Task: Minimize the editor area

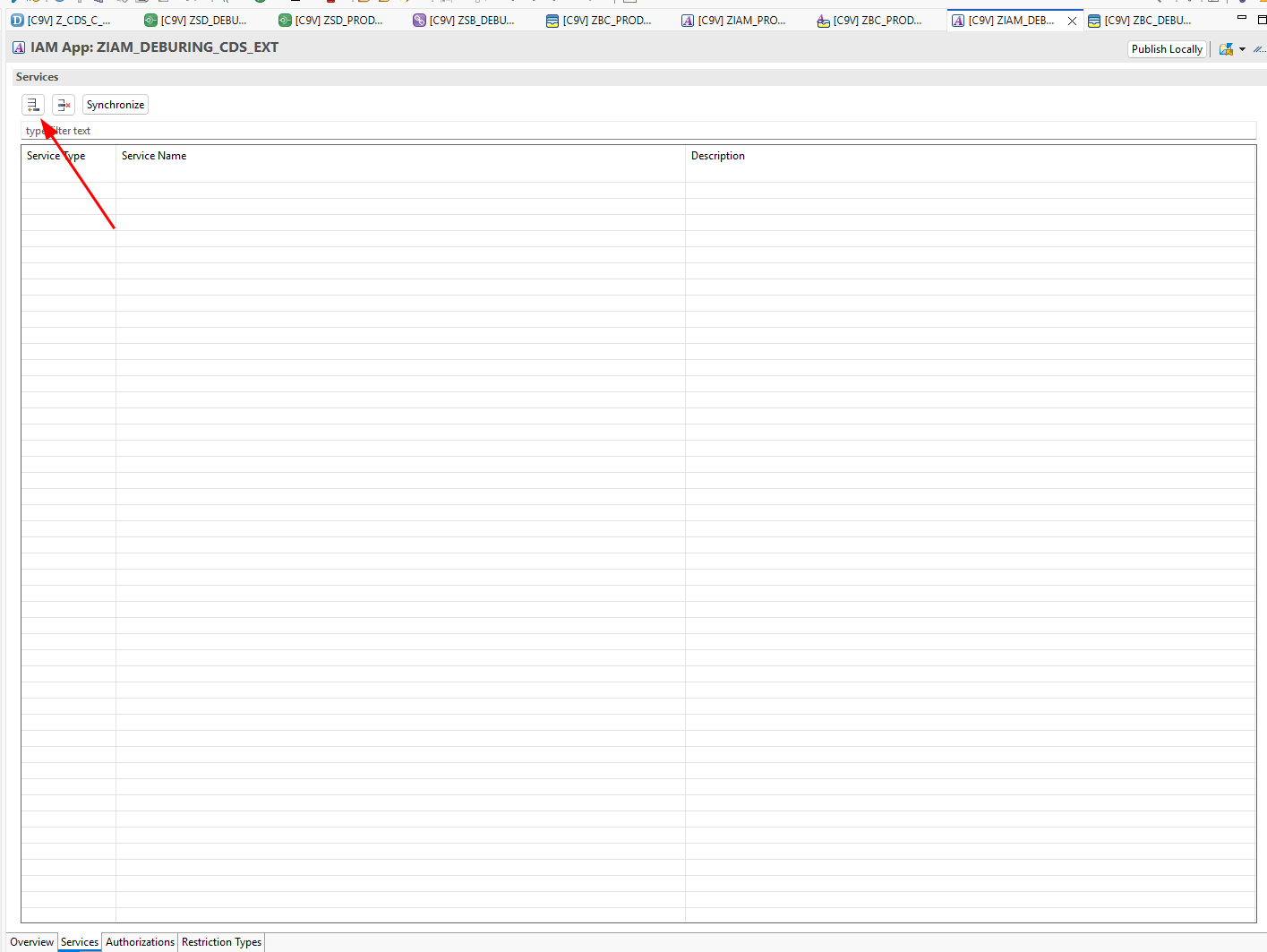Action: (1242, 18)
